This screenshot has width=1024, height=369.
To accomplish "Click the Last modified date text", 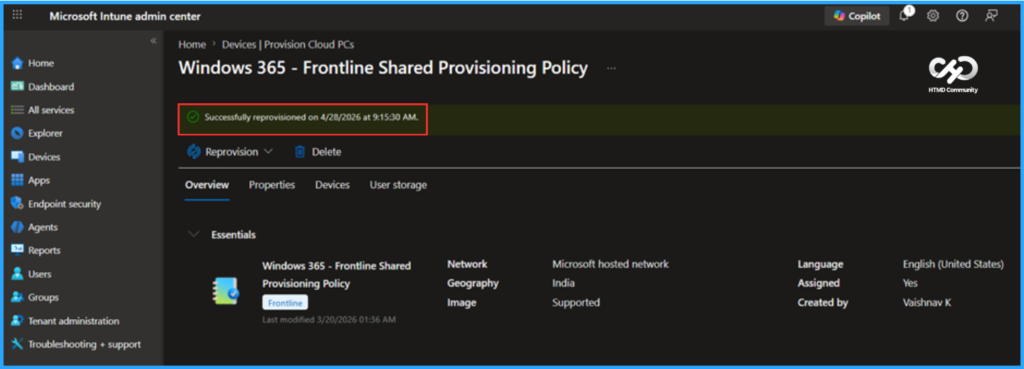I will [329, 320].
